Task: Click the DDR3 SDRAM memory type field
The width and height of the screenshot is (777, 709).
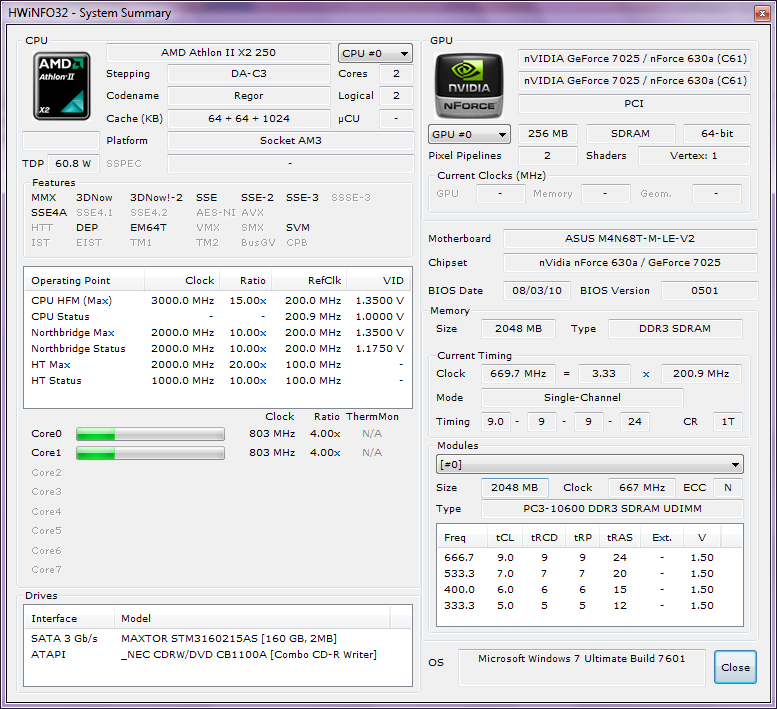Action: 675,329
